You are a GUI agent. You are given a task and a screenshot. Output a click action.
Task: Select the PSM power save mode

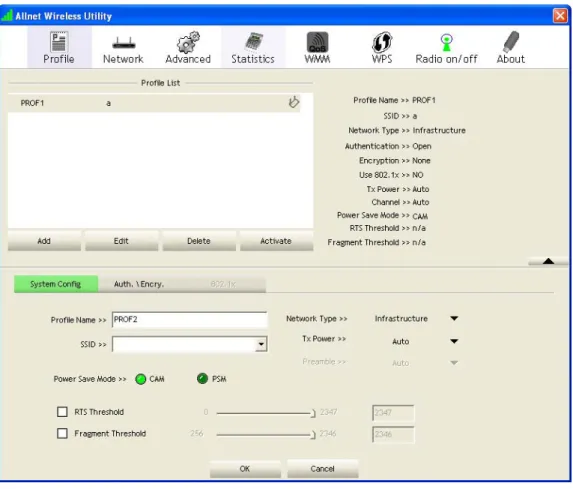tap(202, 379)
